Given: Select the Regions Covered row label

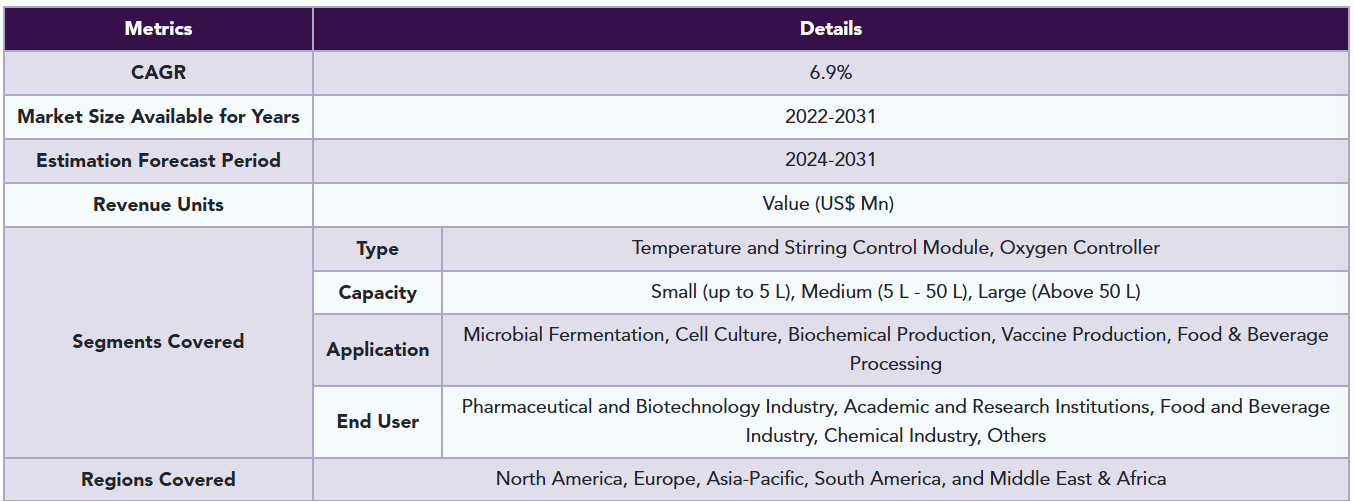Looking at the screenshot, I should [x=158, y=479].
